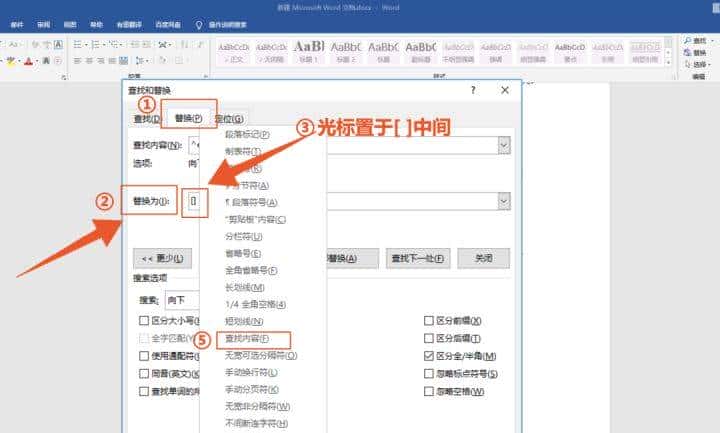Click inside the 查找内容 input field
Screen dimensions: 720x433
(349, 146)
